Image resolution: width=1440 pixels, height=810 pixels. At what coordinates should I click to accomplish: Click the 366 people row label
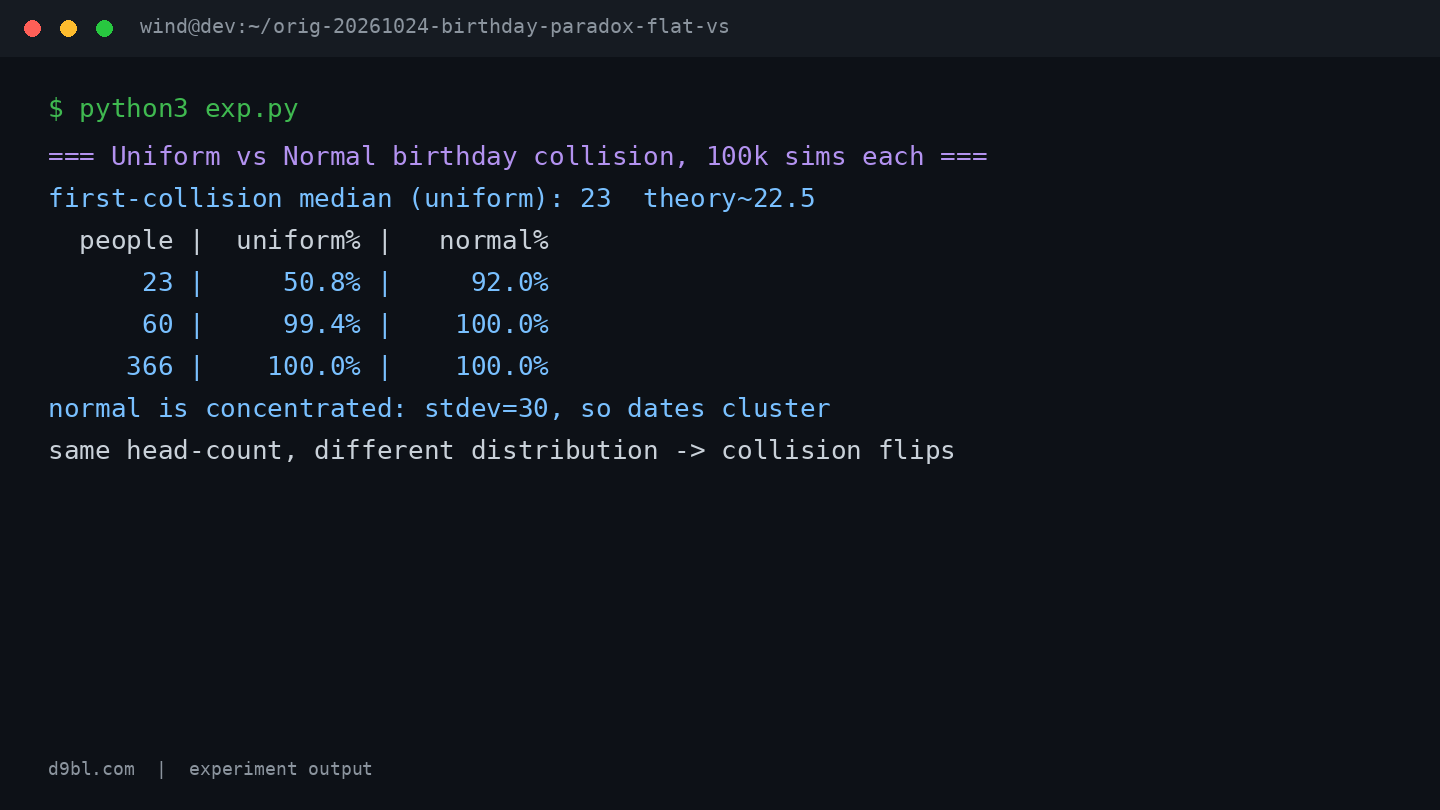150,366
